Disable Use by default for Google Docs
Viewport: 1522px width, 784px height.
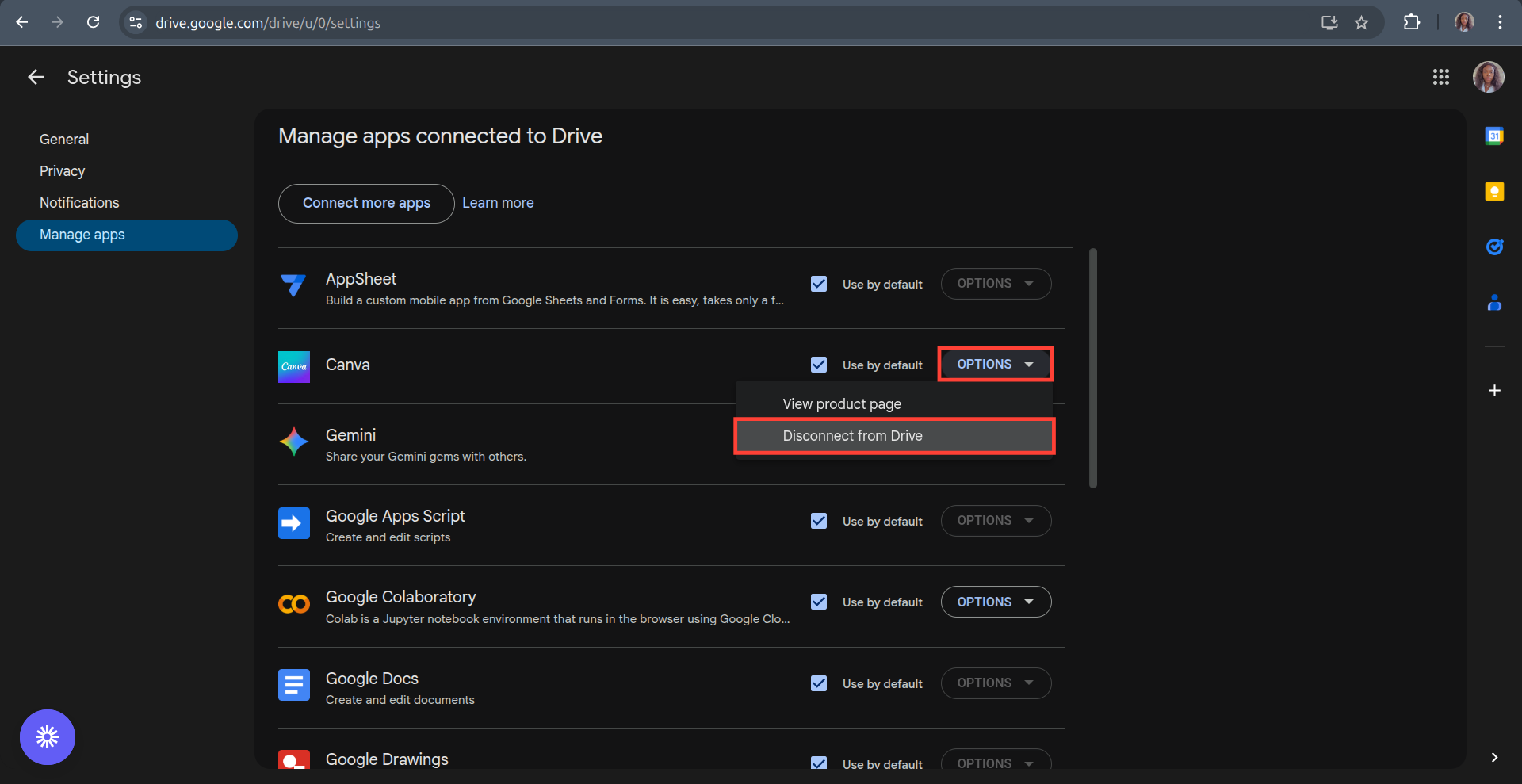click(819, 683)
